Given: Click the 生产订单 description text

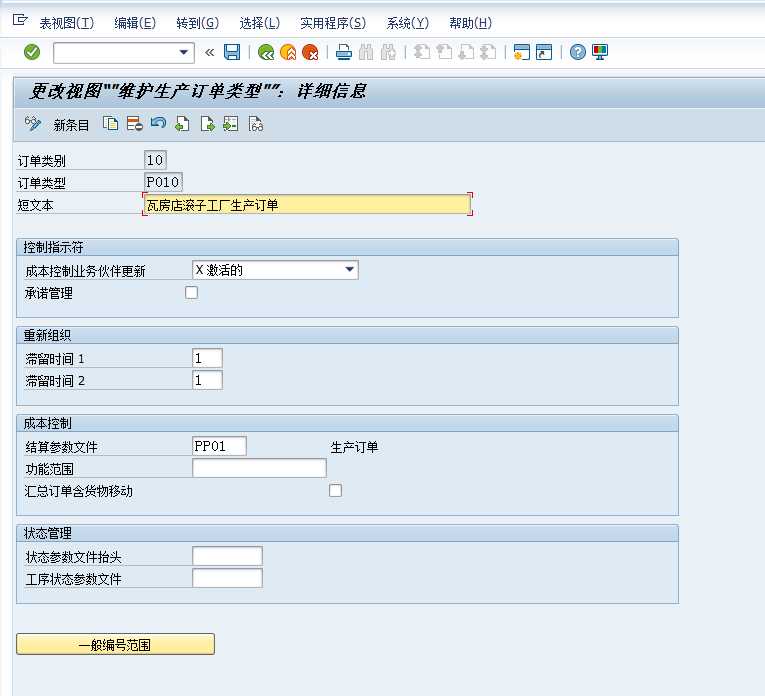Looking at the screenshot, I should click(x=354, y=447).
